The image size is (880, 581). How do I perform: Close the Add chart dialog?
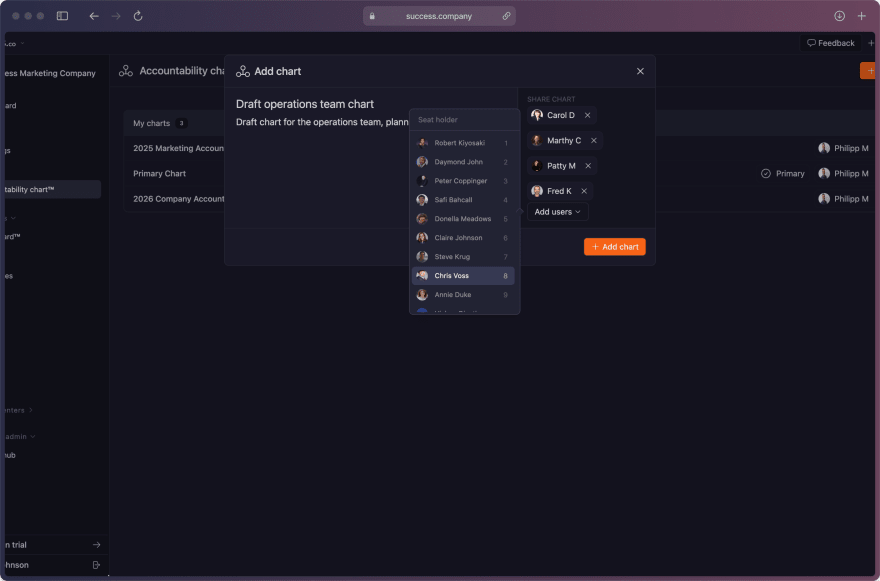[x=640, y=71]
